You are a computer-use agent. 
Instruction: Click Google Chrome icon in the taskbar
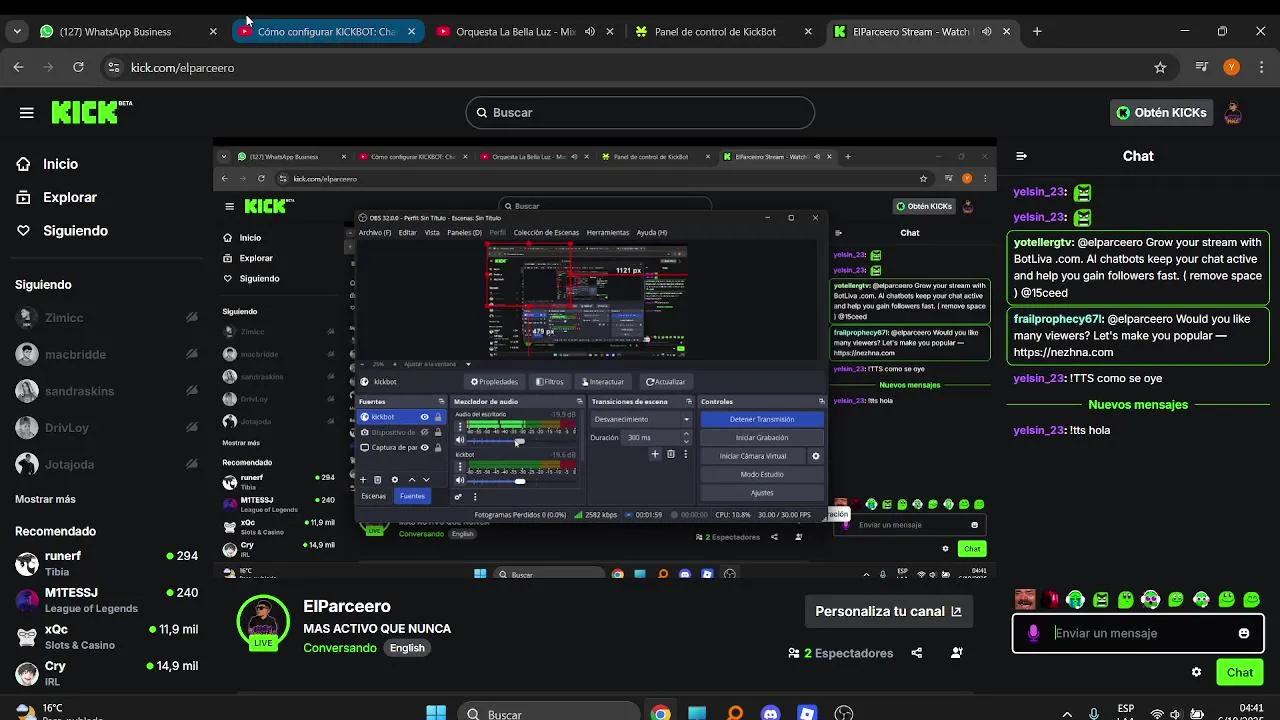660,714
